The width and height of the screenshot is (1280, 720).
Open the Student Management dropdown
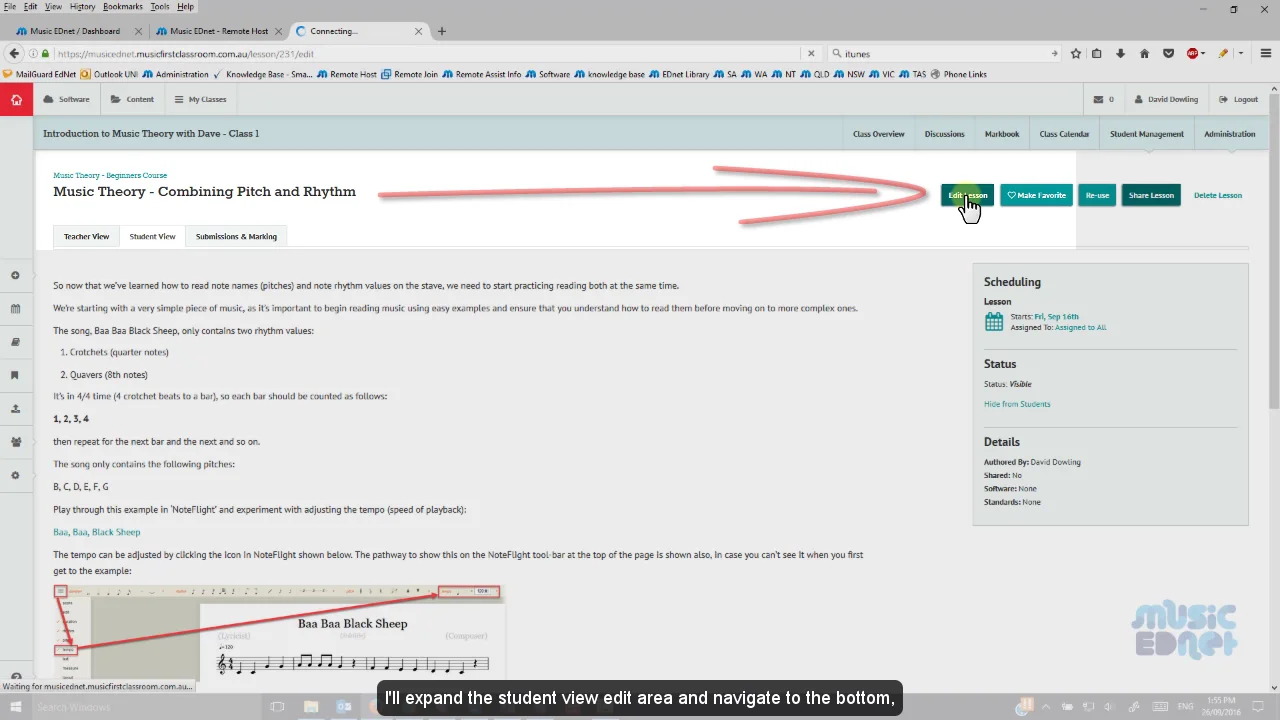[x=1147, y=134]
